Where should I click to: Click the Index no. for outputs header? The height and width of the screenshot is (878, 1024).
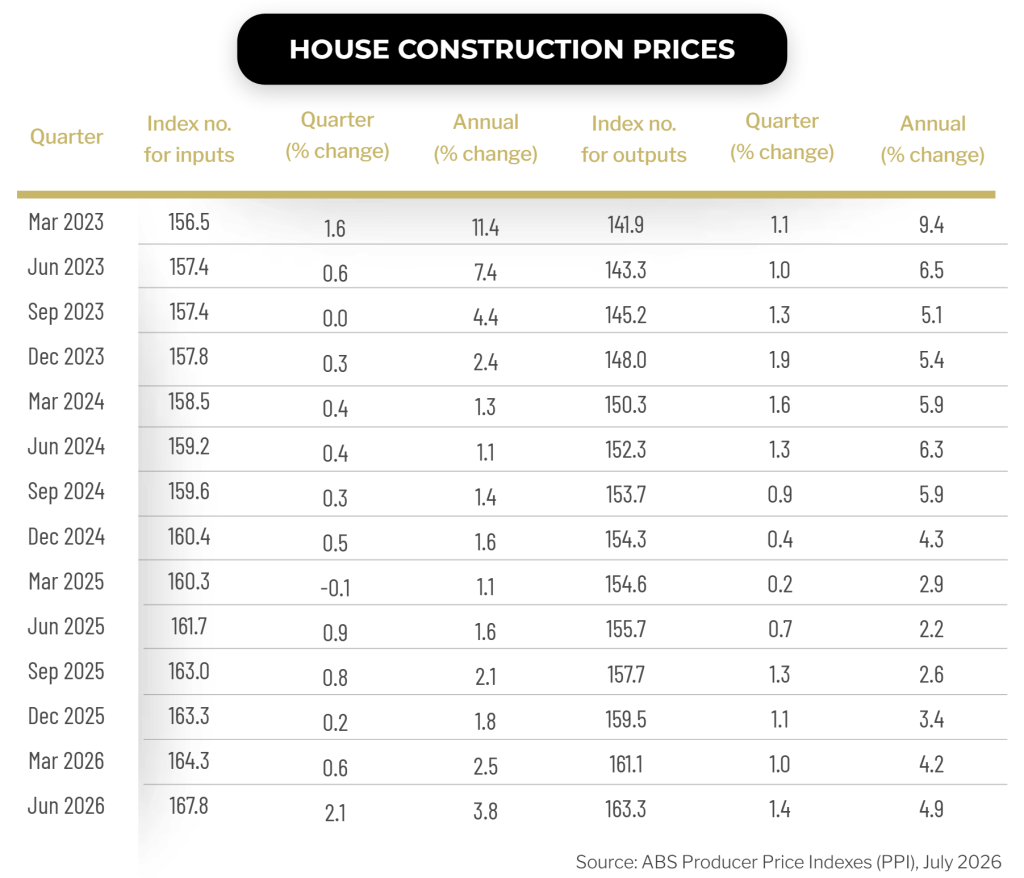[x=633, y=139]
